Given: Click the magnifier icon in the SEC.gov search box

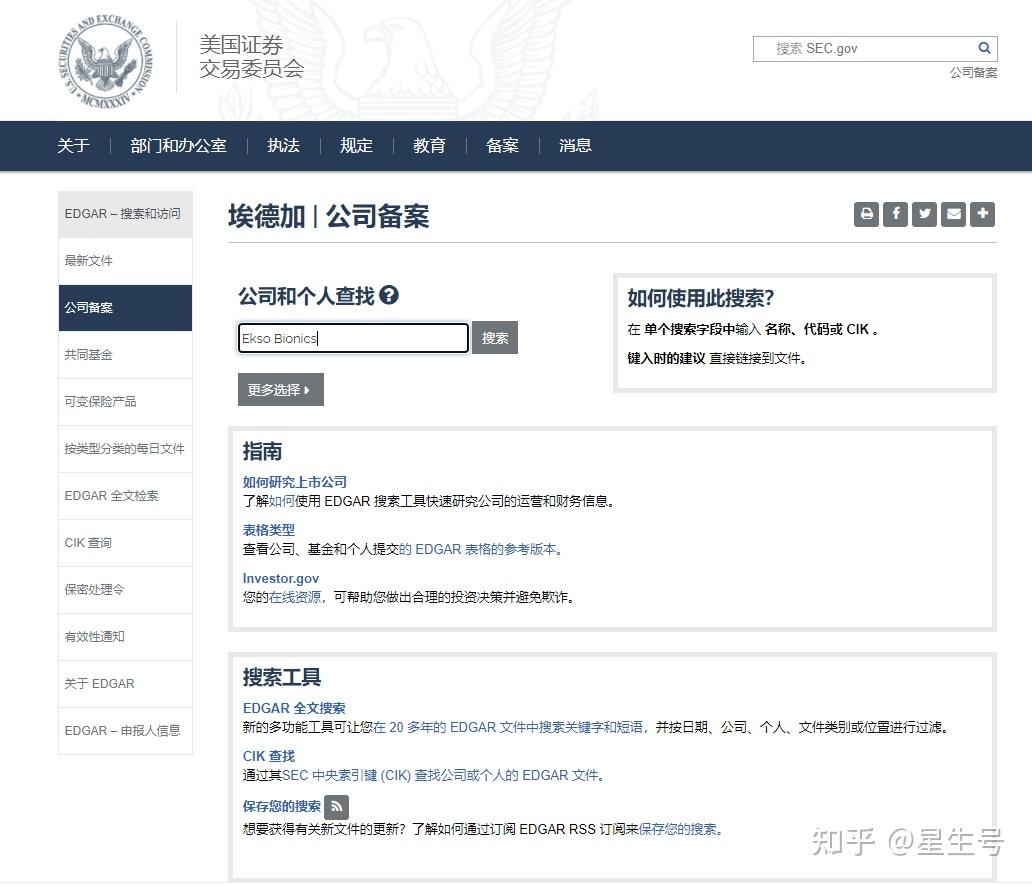Looking at the screenshot, I should [984, 47].
